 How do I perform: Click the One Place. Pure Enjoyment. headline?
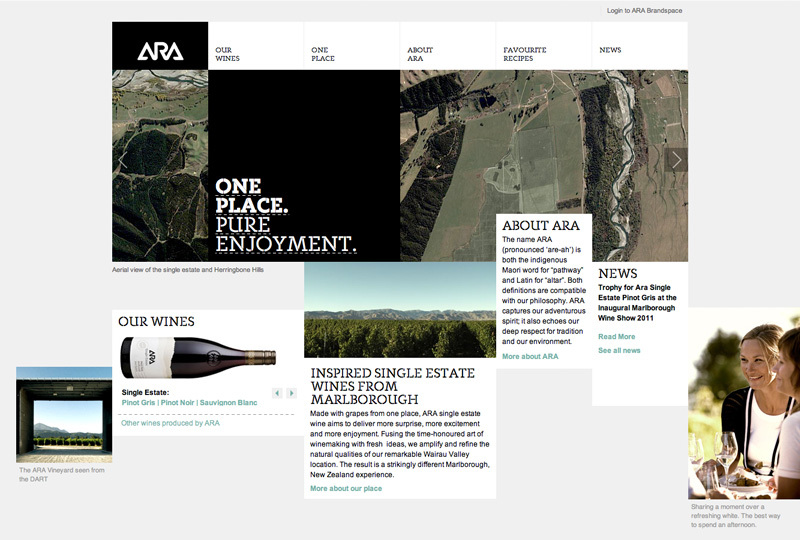(285, 215)
